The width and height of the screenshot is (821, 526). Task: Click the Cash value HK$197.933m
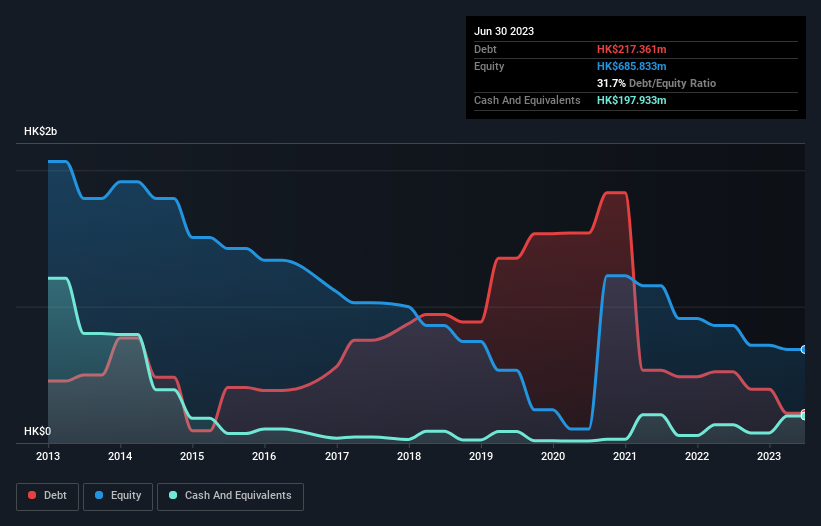pyautogui.click(x=631, y=100)
